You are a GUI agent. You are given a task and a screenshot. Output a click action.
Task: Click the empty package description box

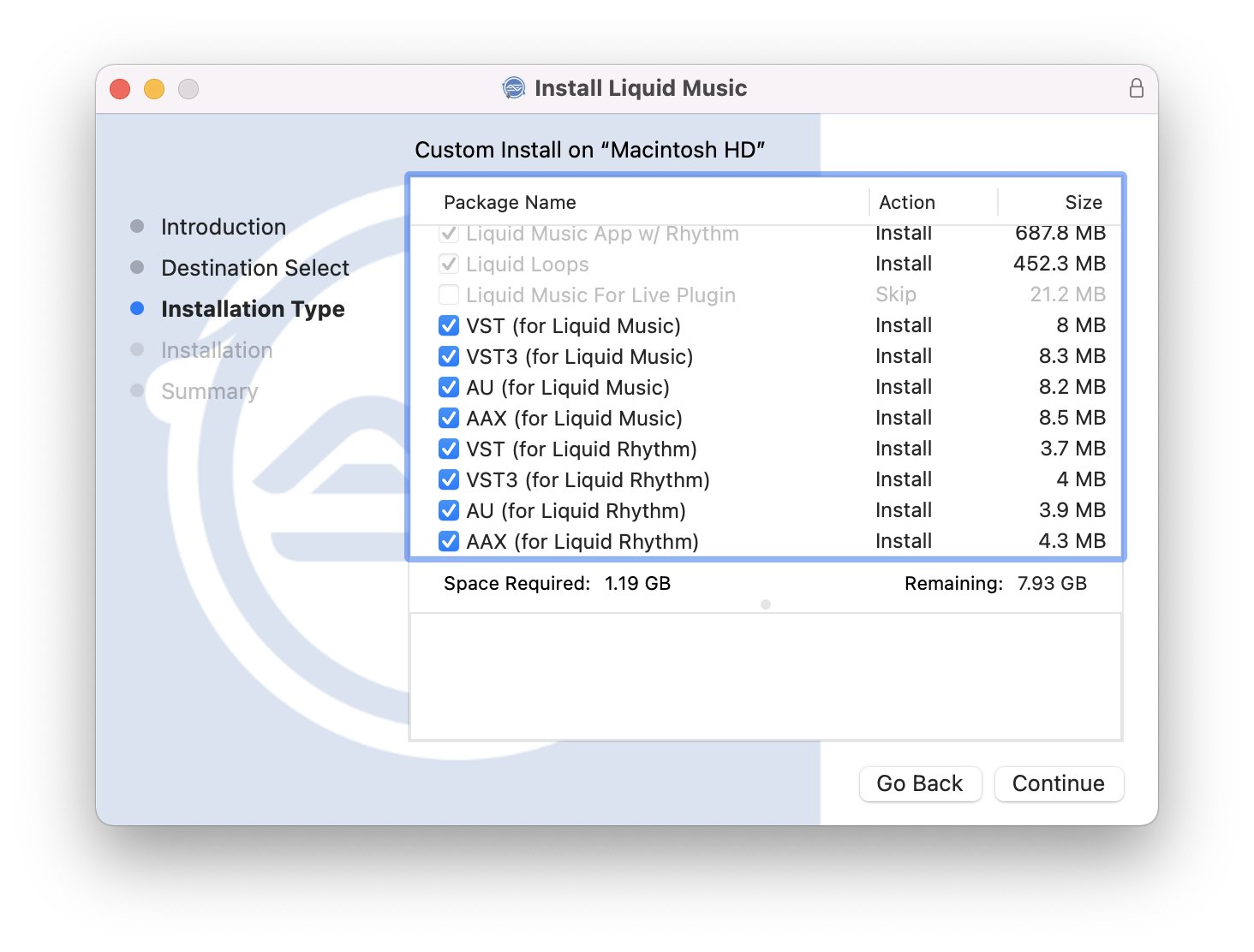766,676
